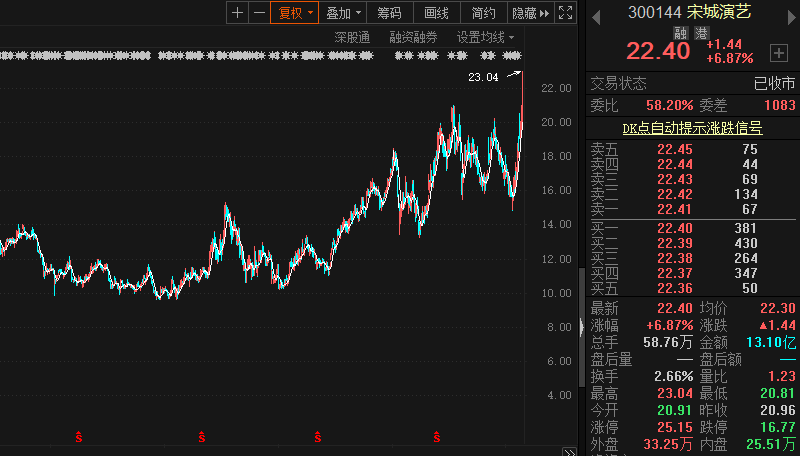The height and width of the screenshot is (456, 800).
Task: Open 设置均线 moving average settings dropdown
Action: tap(486, 37)
